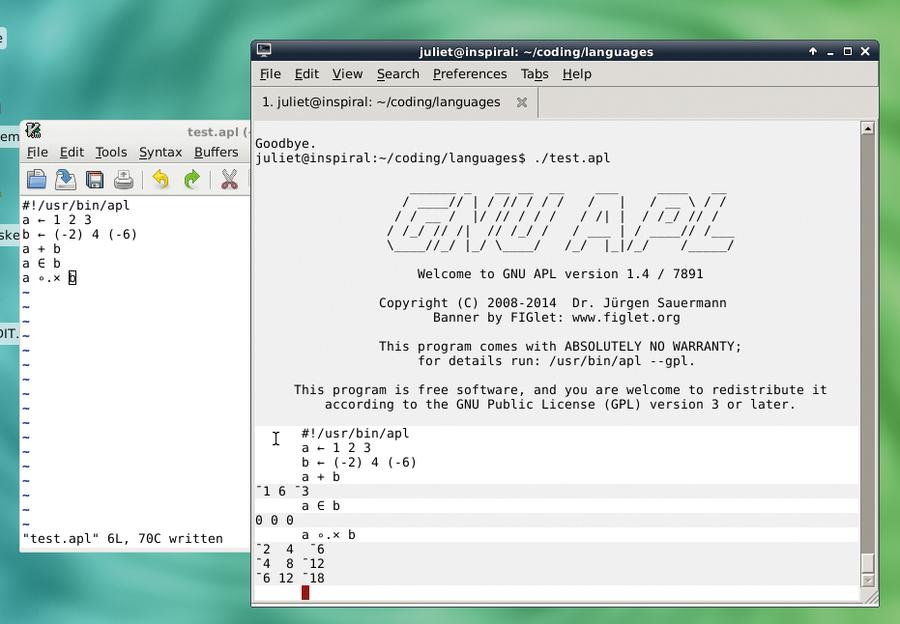Viewport: 900px width, 624px height.
Task: Print with the gVim printer icon
Action: click(123, 180)
